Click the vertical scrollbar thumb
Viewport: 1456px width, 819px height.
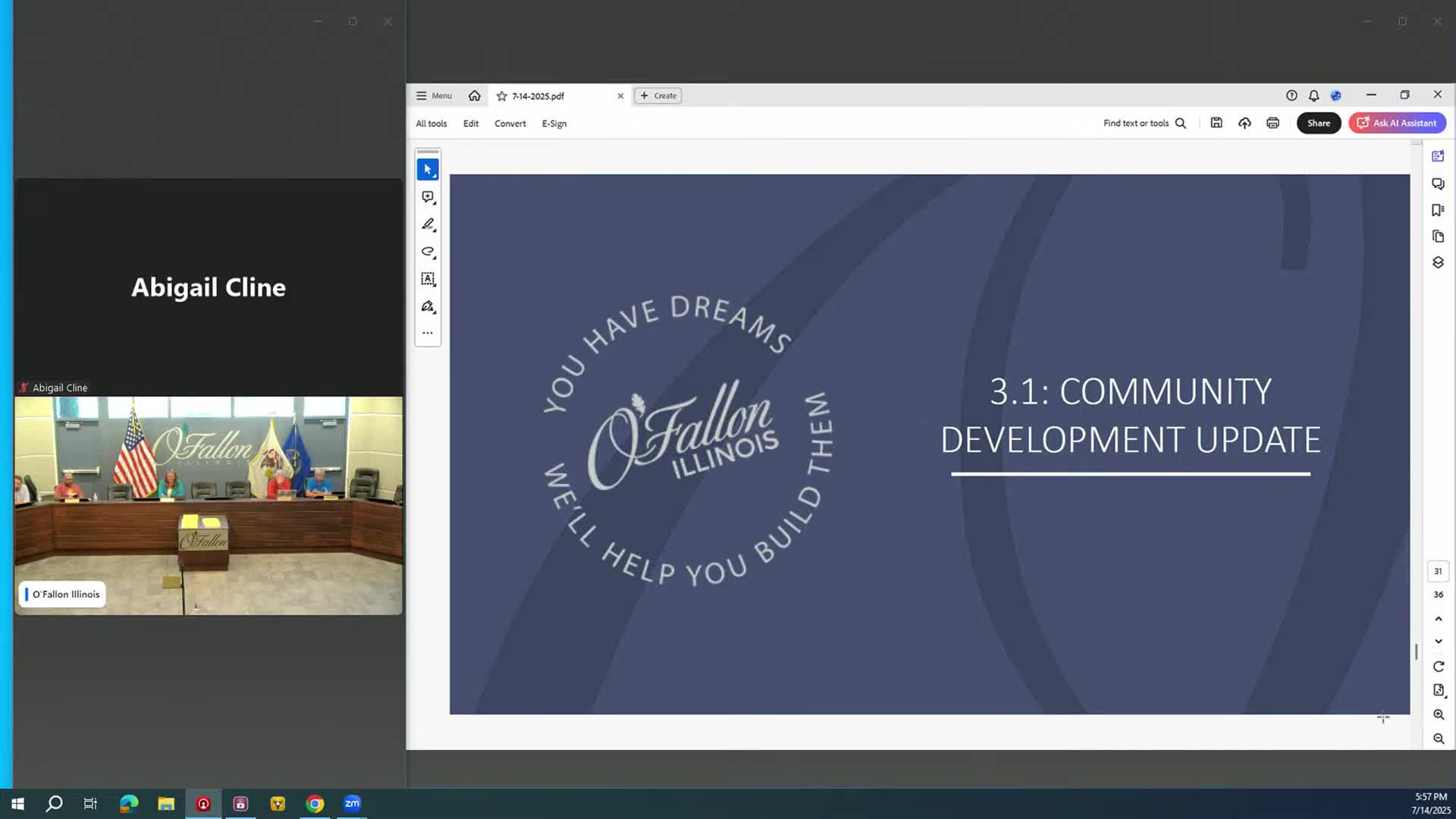pyautogui.click(x=1416, y=651)
